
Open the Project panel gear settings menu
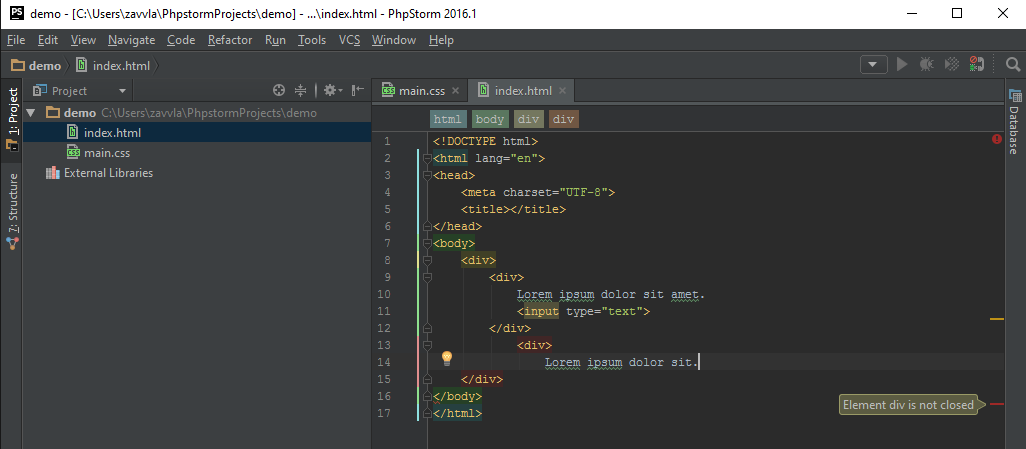click(333, 90)
